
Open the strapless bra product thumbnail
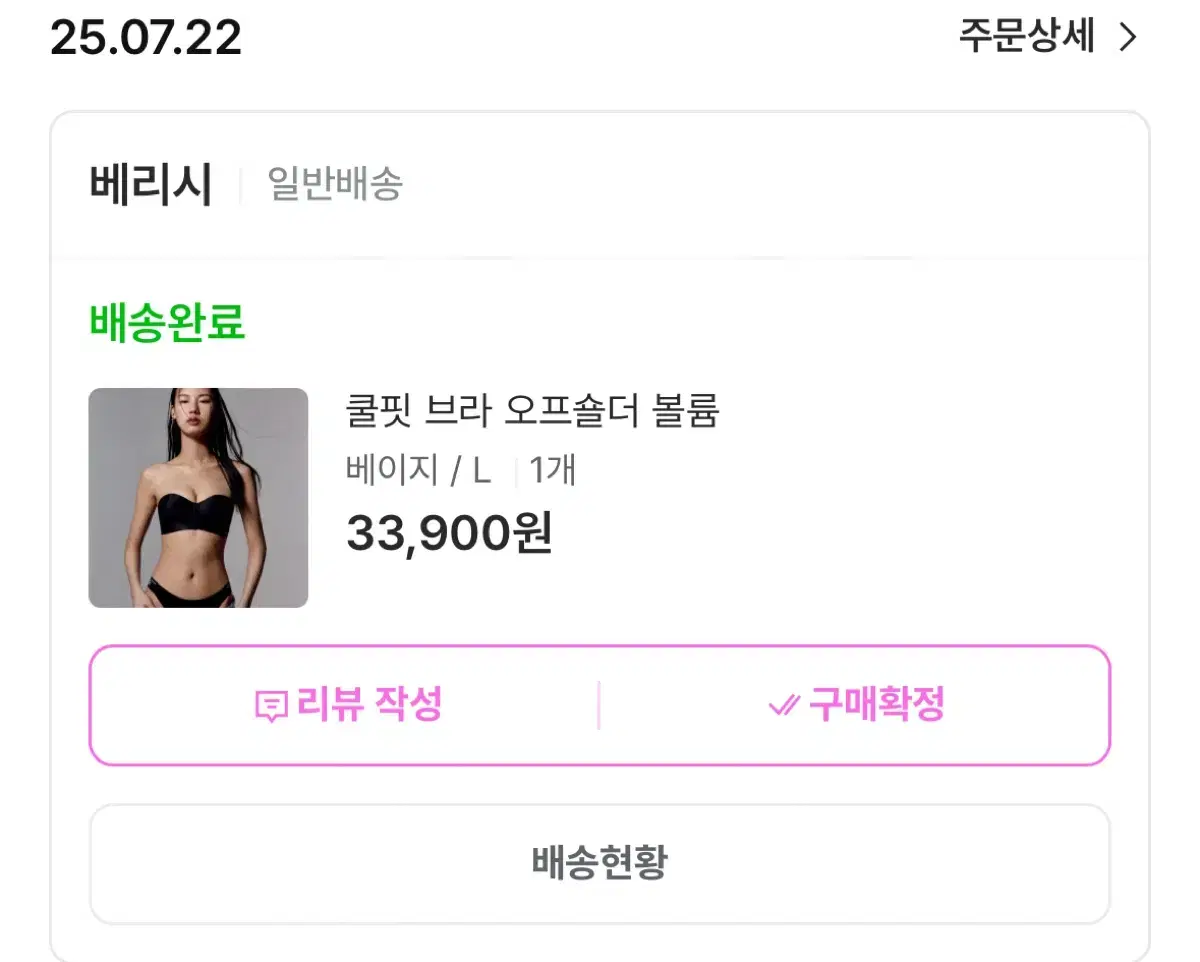coord(198,498)
